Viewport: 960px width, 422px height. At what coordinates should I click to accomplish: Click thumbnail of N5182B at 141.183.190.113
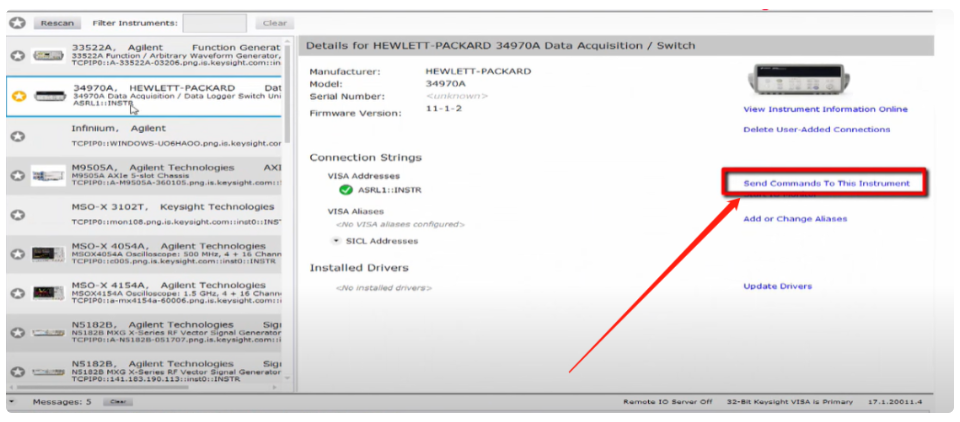[x=48, y=372]
